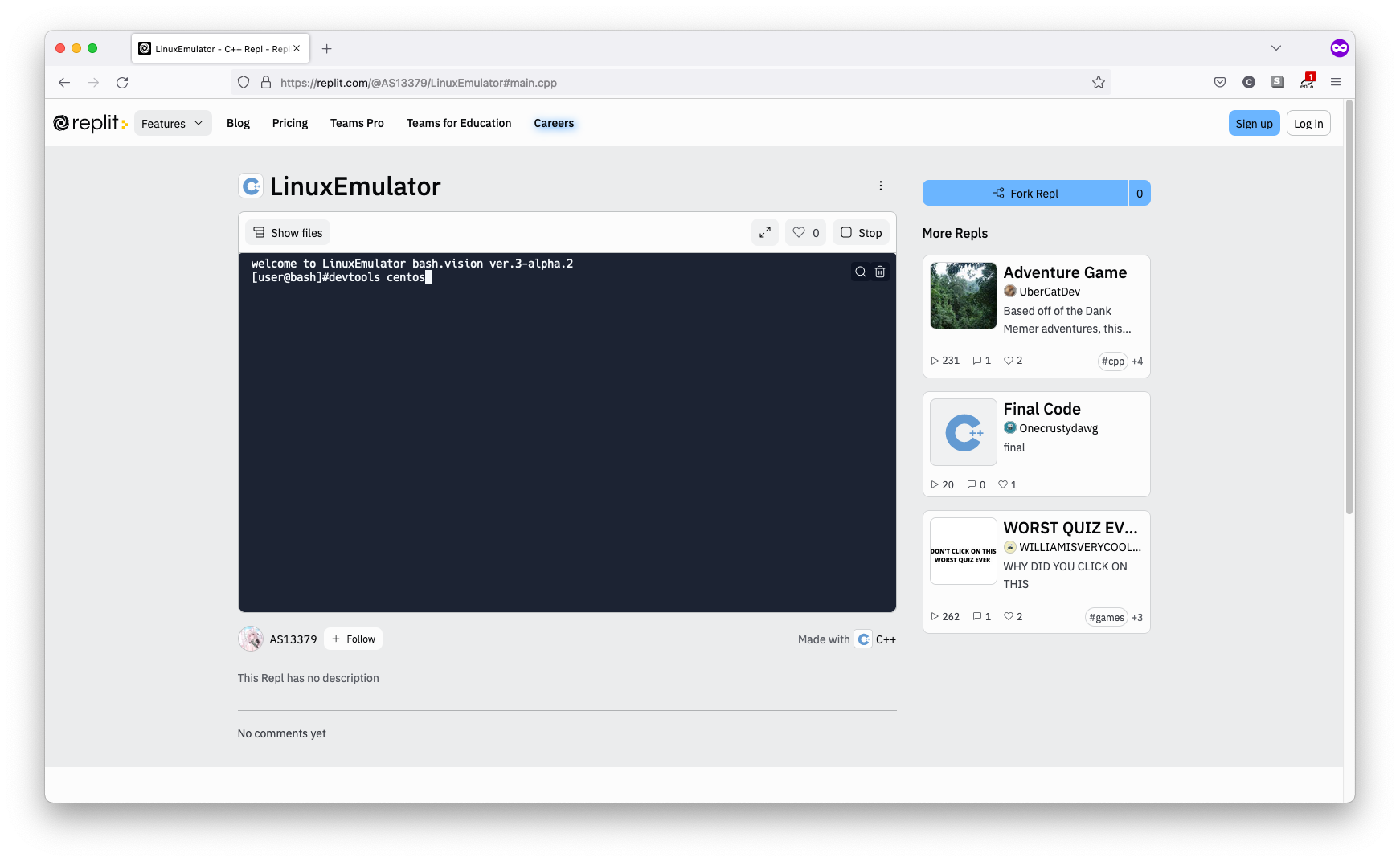Open the Final Code Repl title
This screenshot has width=1400, height=862.
pos(1042,409)
